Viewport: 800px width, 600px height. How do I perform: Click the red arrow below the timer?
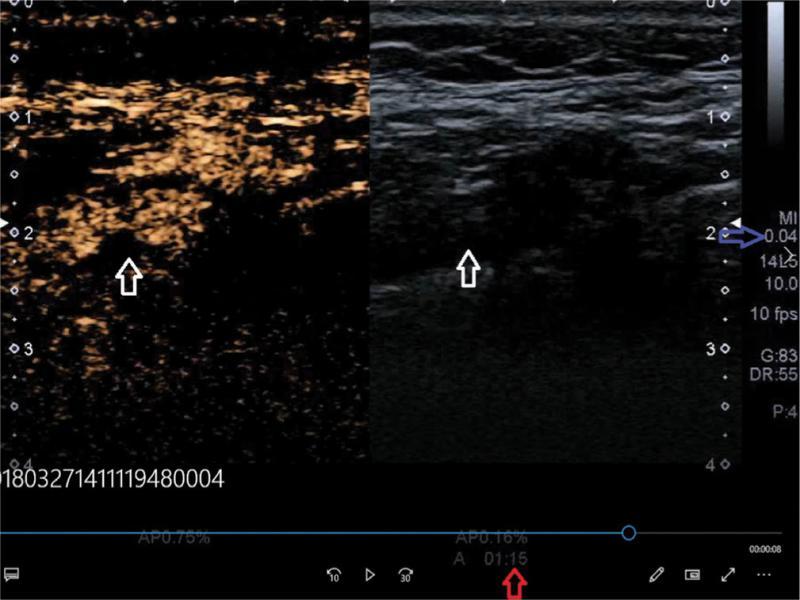point(516,581)
